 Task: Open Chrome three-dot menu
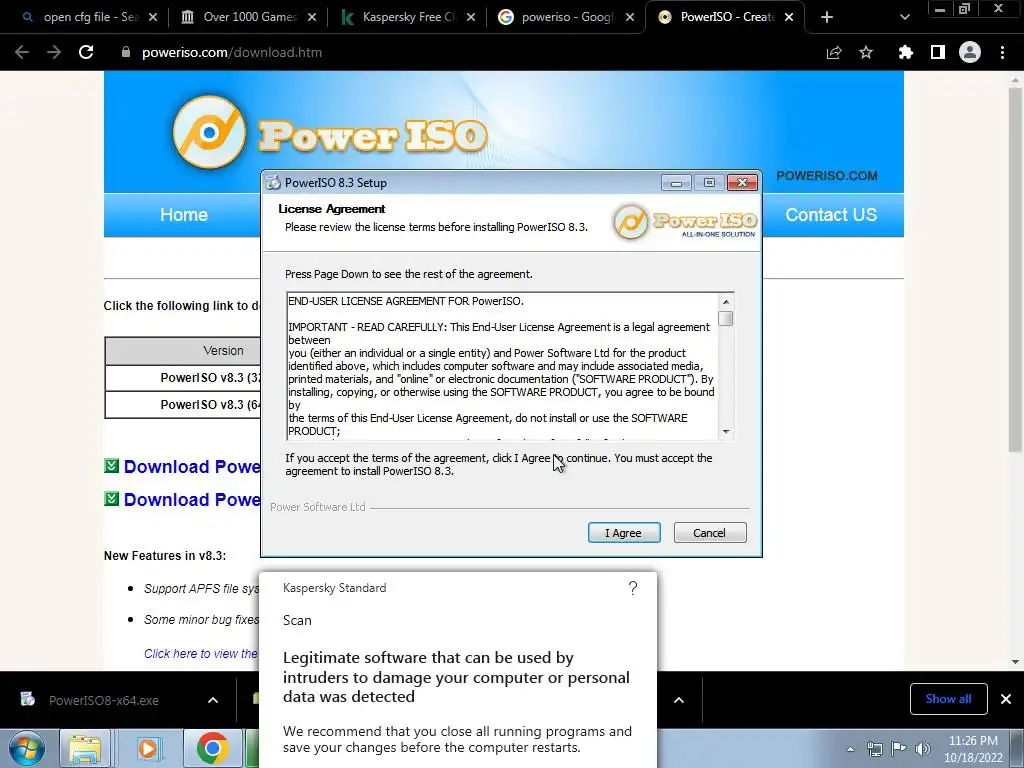pyautogui.click(x=1002, y=52)
